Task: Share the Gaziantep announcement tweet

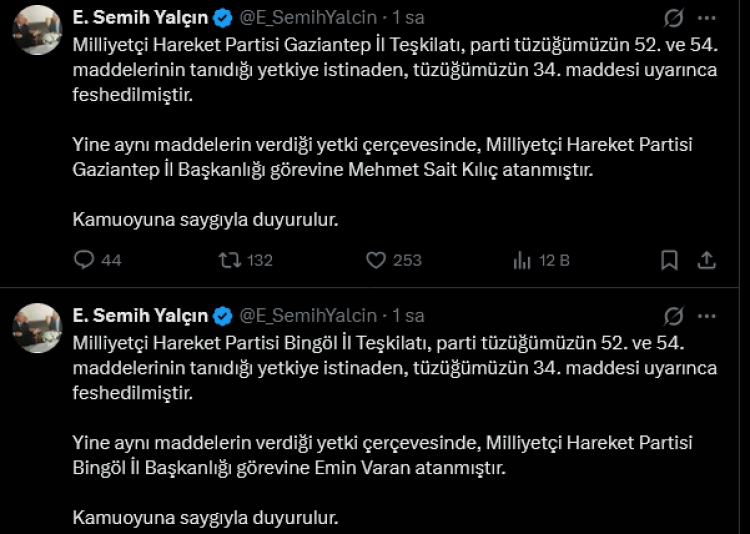Action: (706, 260)
